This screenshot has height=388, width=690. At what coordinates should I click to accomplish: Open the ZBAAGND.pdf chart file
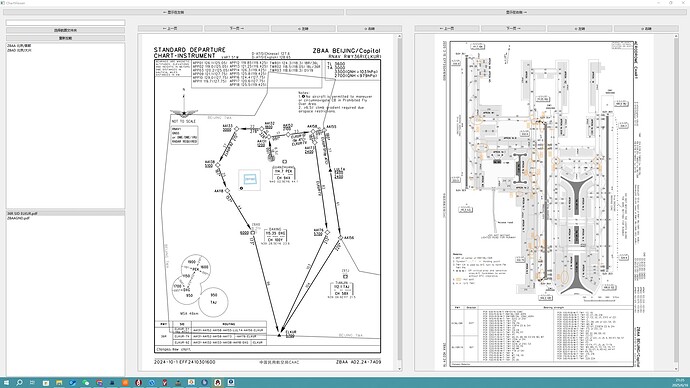tap(18, 218)
